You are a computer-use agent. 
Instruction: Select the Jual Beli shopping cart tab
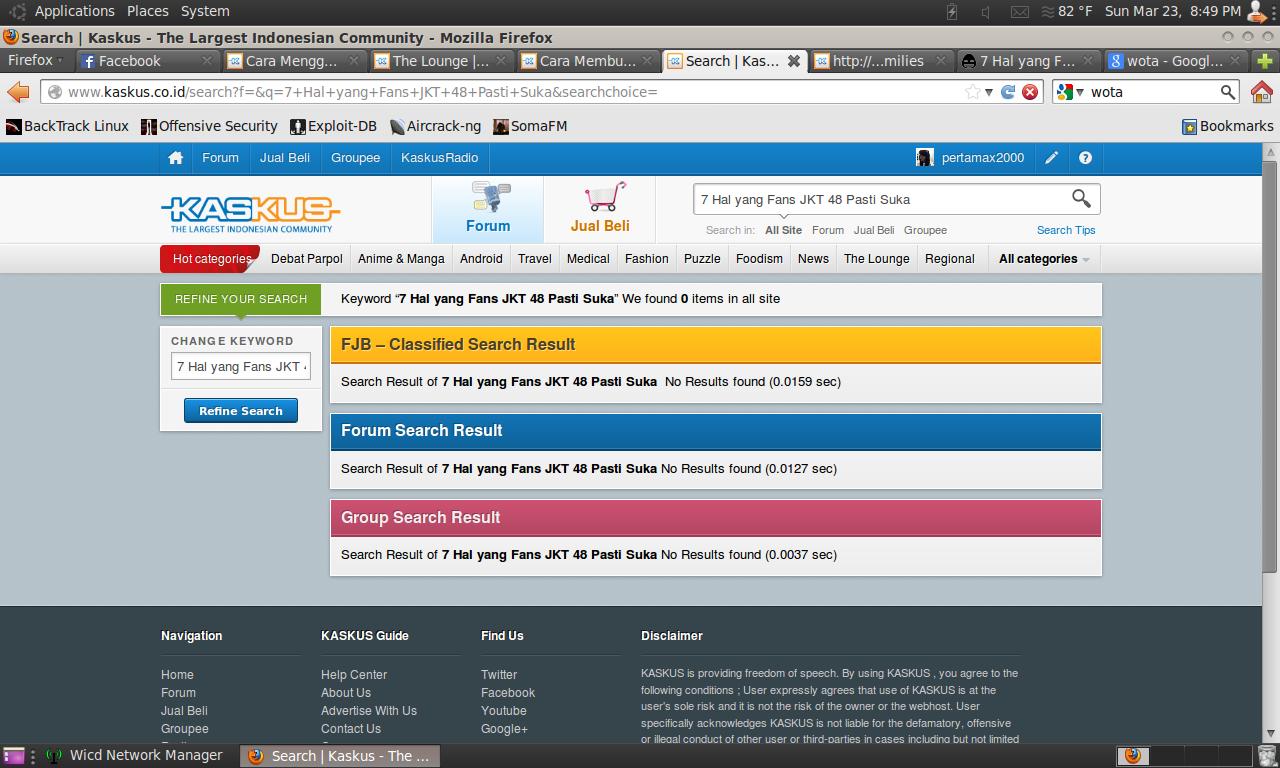tap(600, 209)
